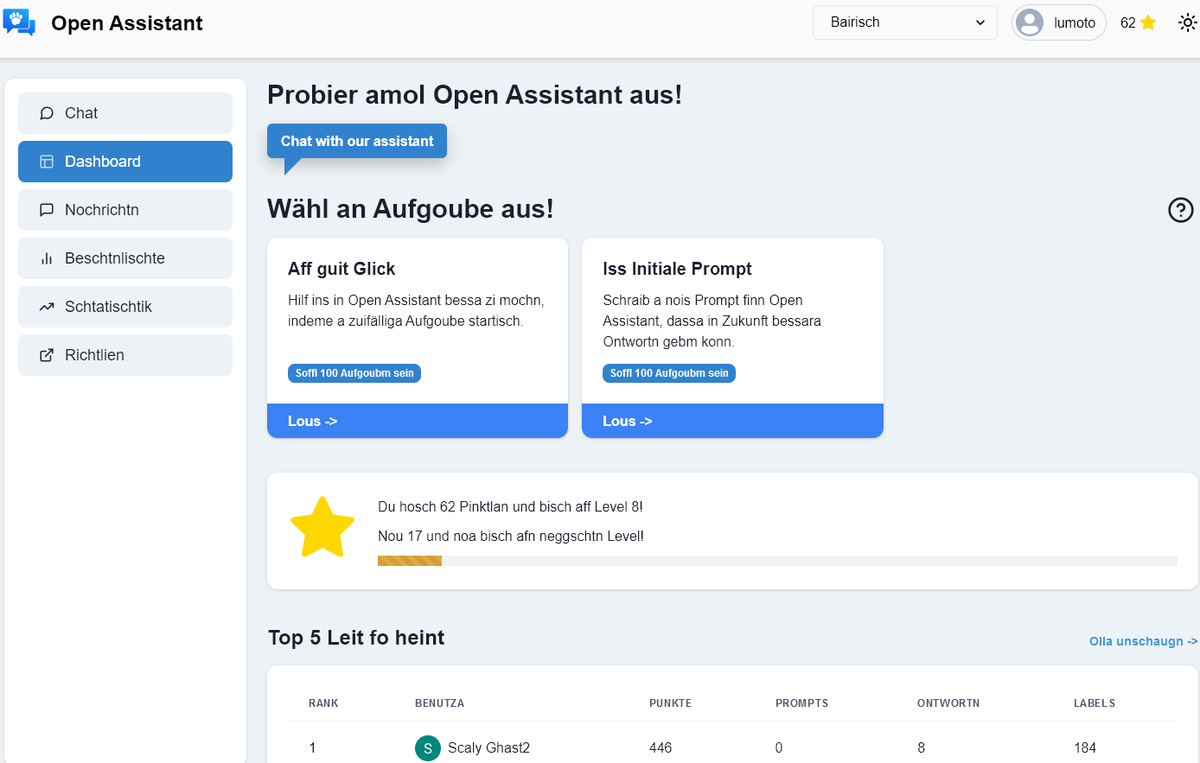Open the Chat sidebar item
This screenshot has width=1200, height=763.
coord(125,113)
